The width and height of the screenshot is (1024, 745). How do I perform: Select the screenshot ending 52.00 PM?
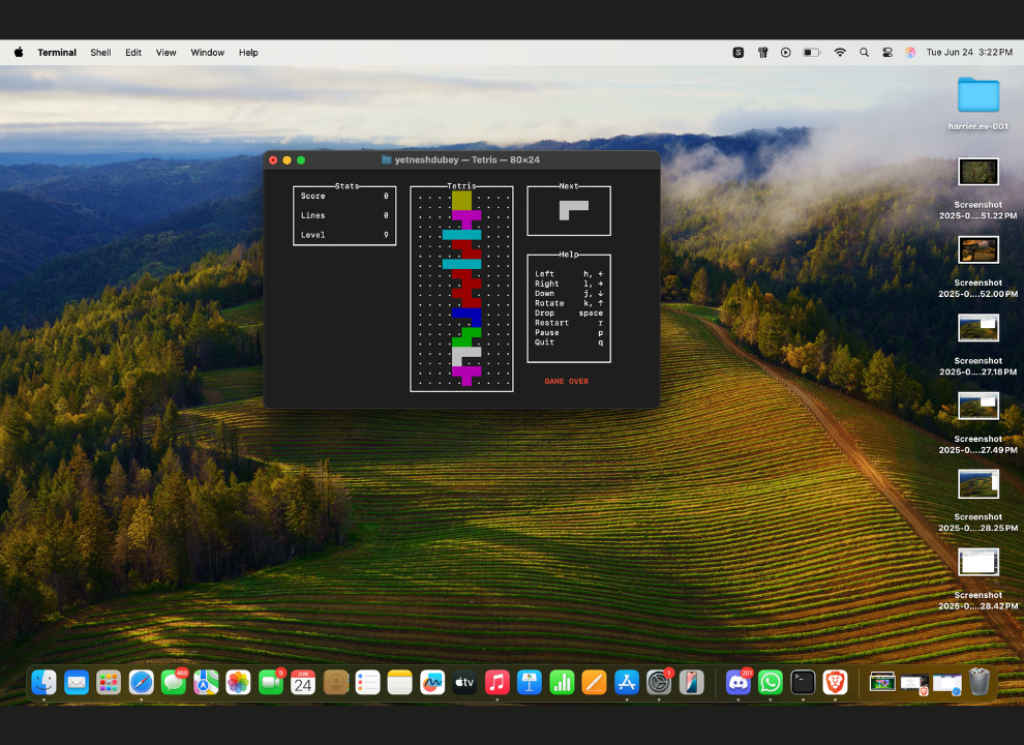coord(978,249)
